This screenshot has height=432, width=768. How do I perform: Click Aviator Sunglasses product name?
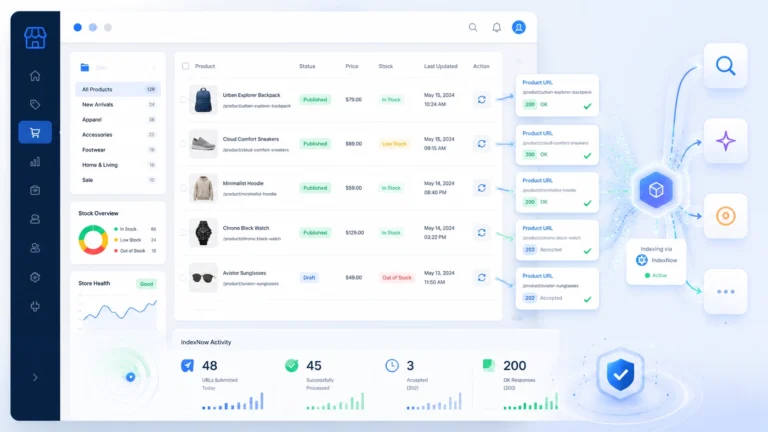(244, 273)
